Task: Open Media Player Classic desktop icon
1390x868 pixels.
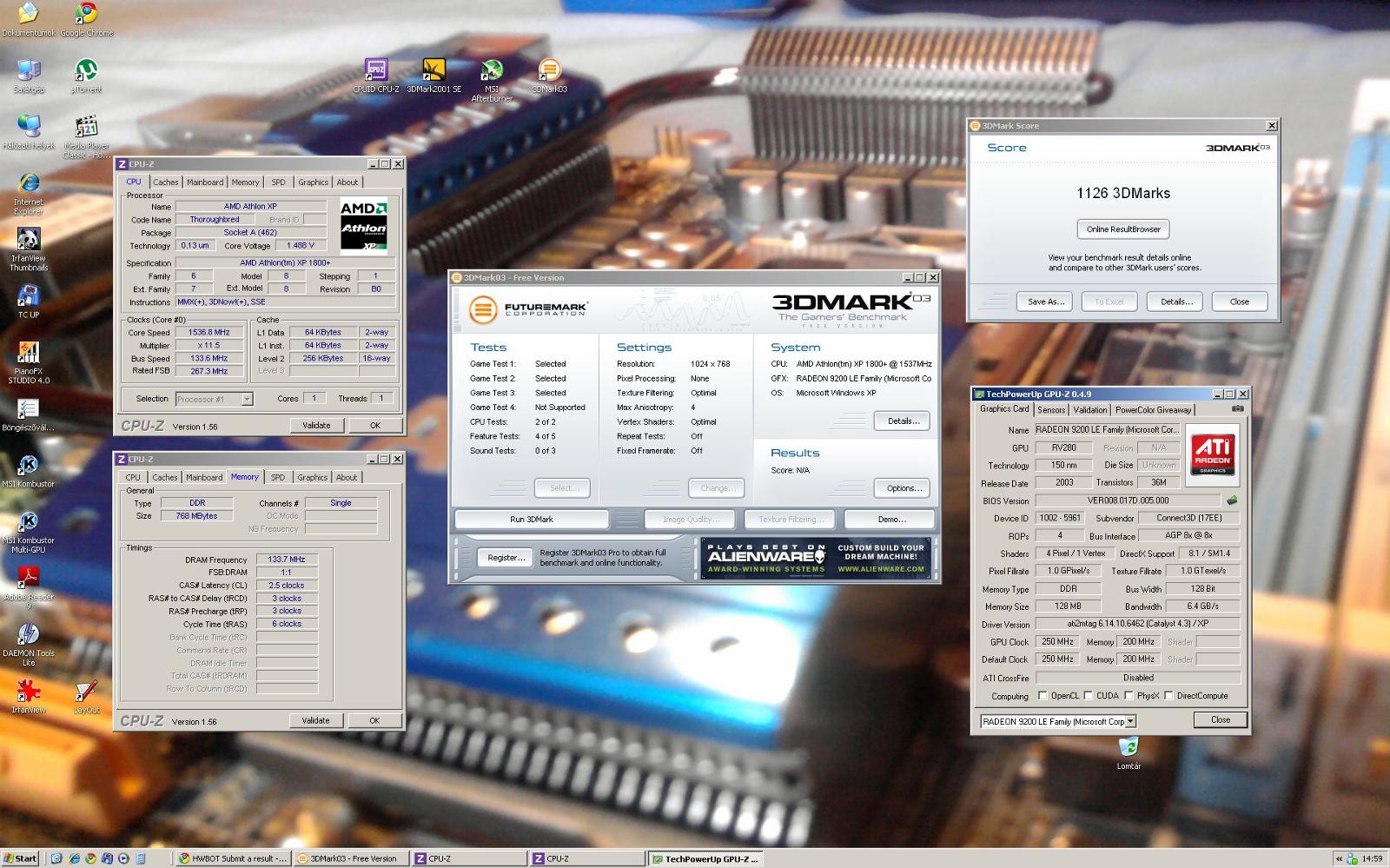Action: tap(86, 136)
